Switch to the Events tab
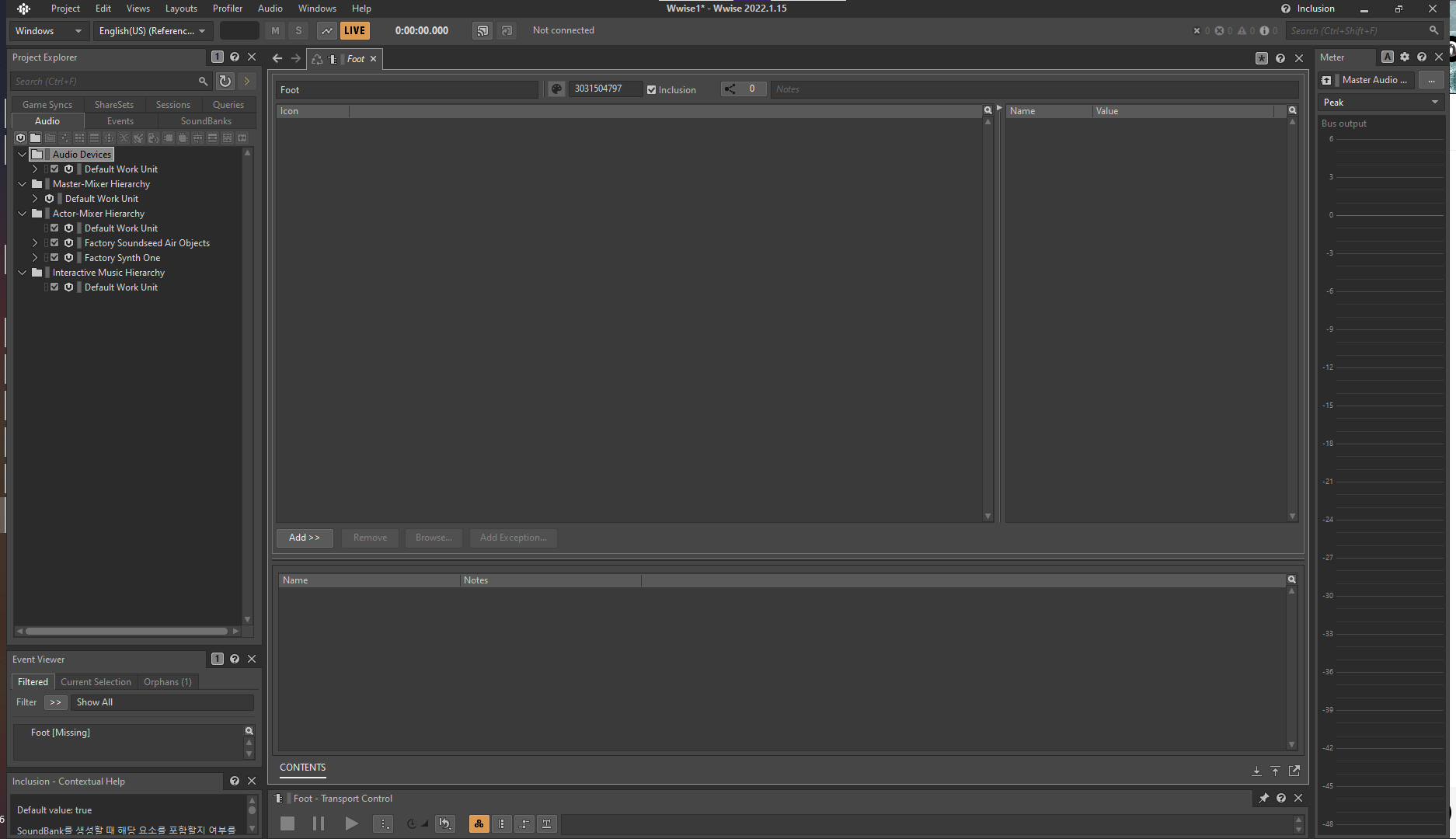 pos(120,120)
